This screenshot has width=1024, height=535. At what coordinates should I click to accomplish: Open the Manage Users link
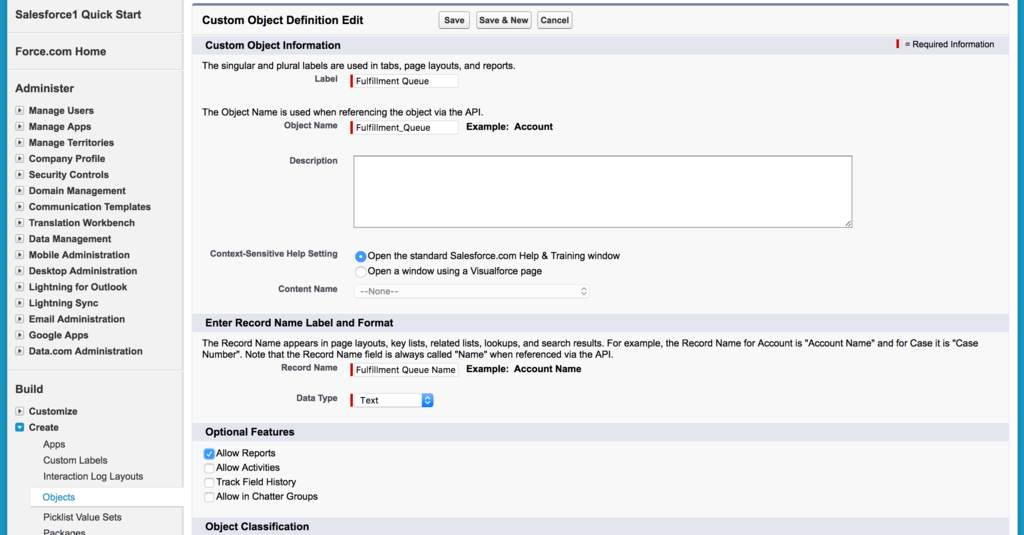(x=61, y=110)
